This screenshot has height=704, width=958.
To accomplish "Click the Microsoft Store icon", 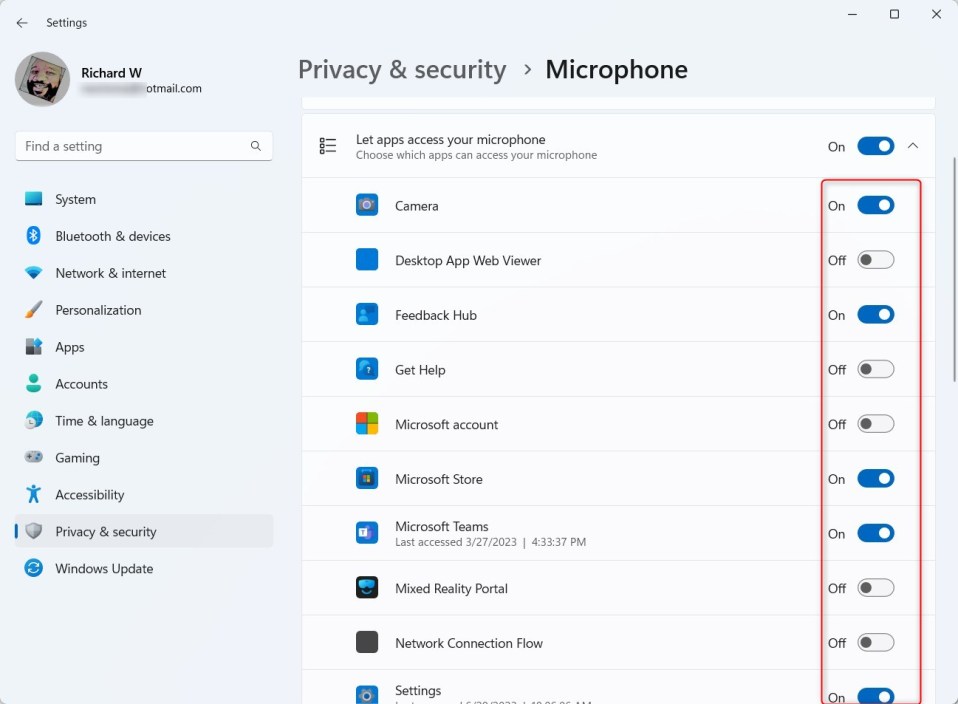I will 367,478.
